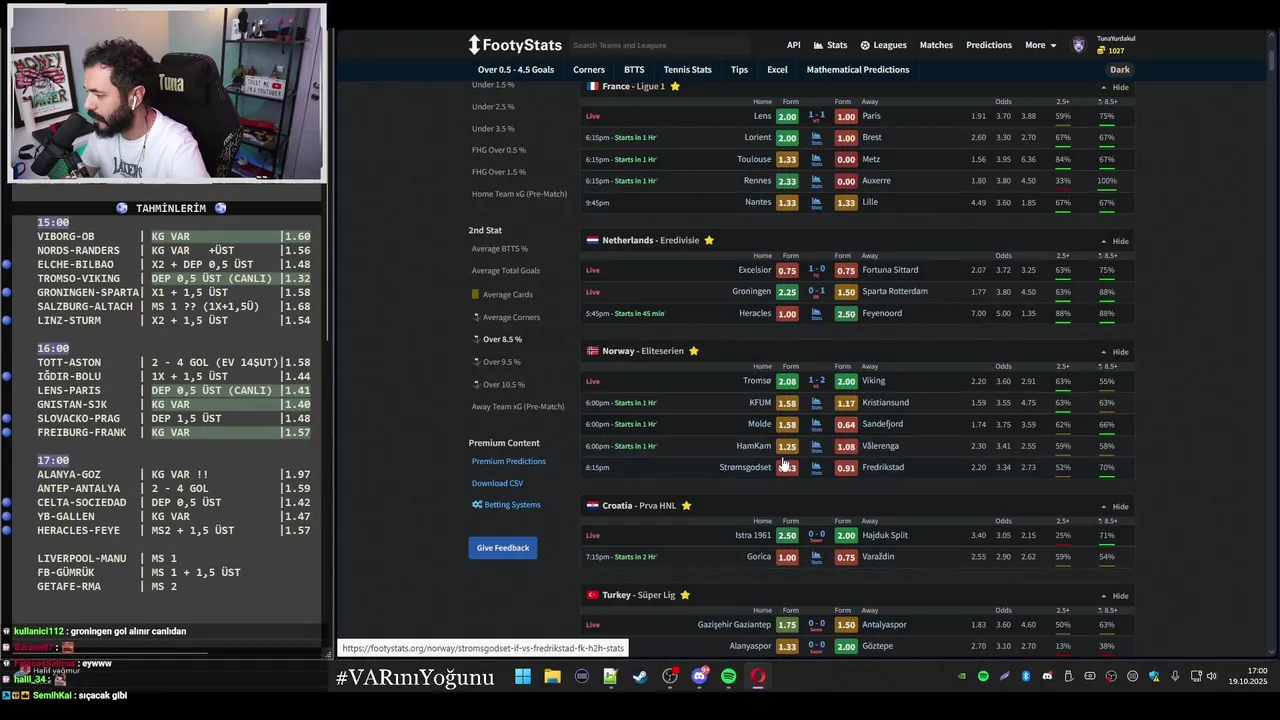
Task: Hide the Netherlands Eredivisie section
Action: coord(1115,242)
